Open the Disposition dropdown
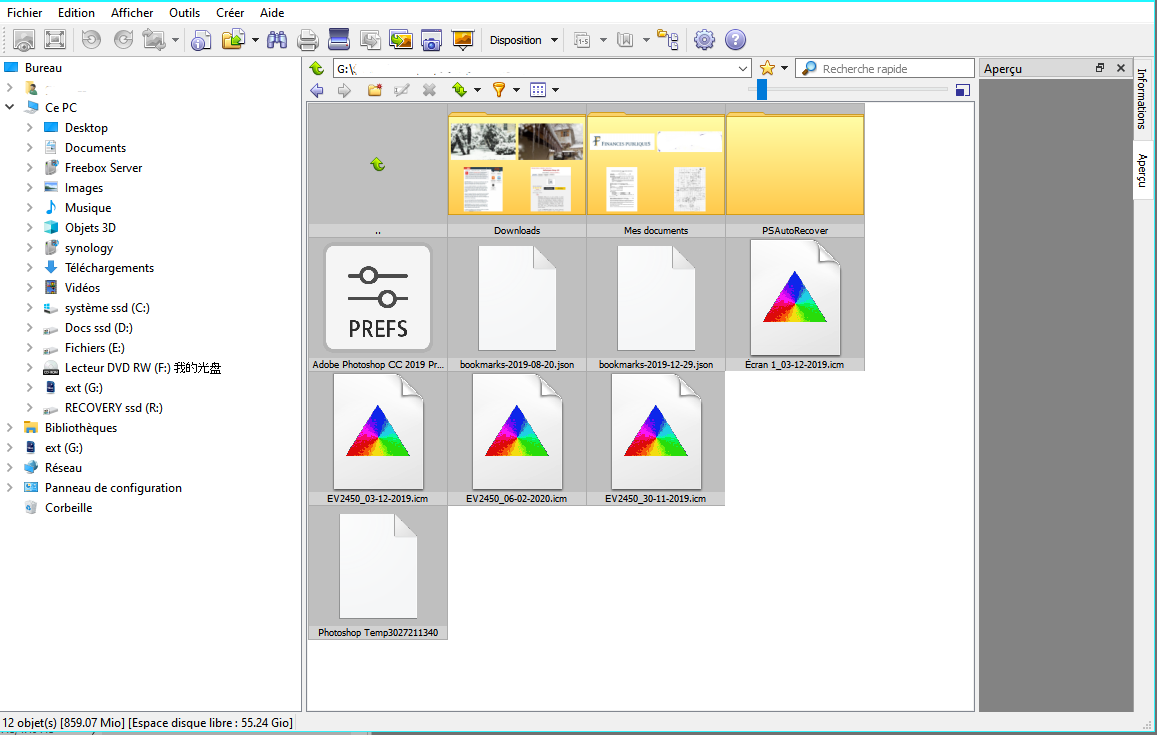The width and height of the screenshot is (1157, 735). [x=523, y=40]
